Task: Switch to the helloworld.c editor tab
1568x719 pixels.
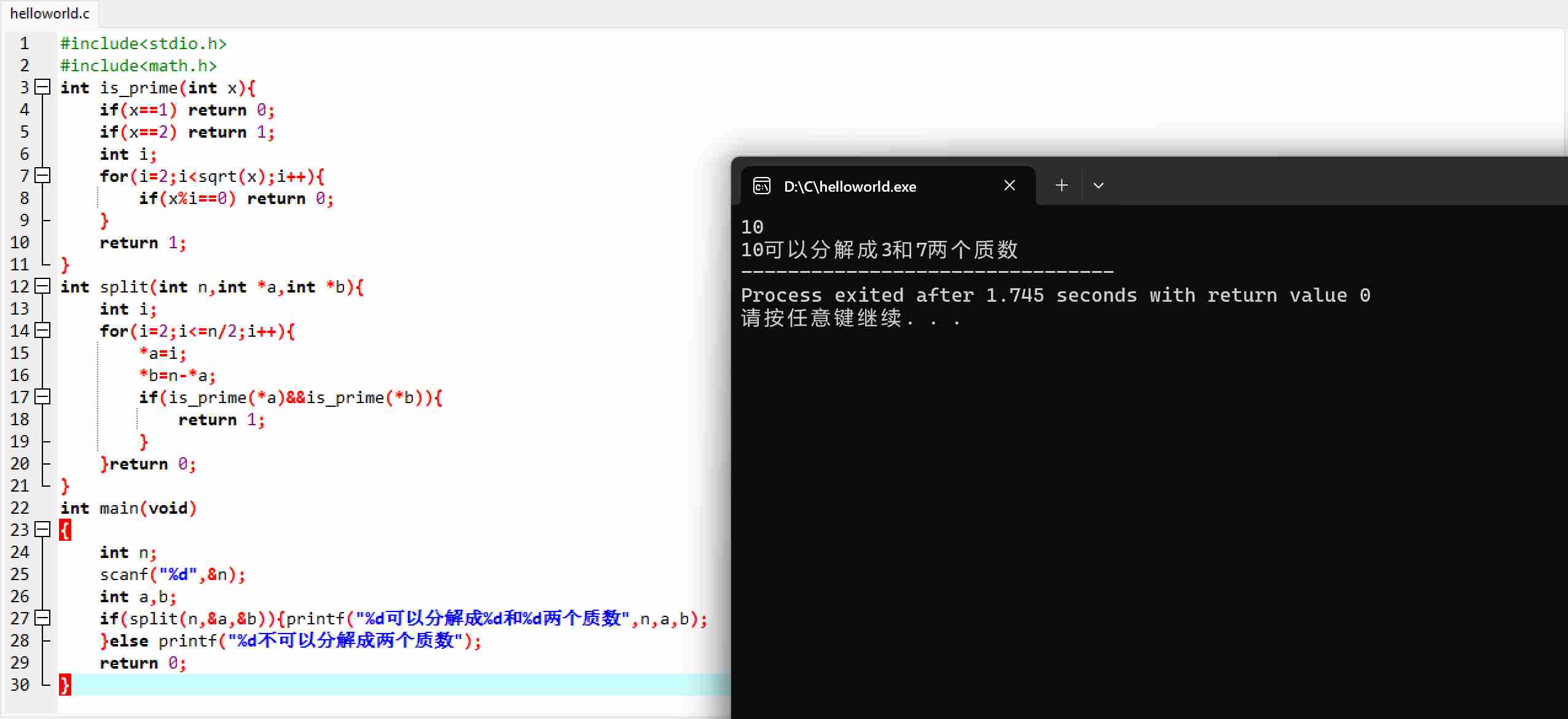Action: coord(49,13)
